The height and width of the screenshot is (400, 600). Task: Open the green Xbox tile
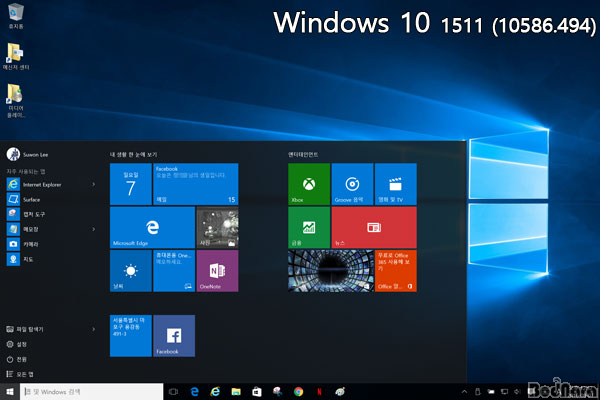[x=309, y=184]
